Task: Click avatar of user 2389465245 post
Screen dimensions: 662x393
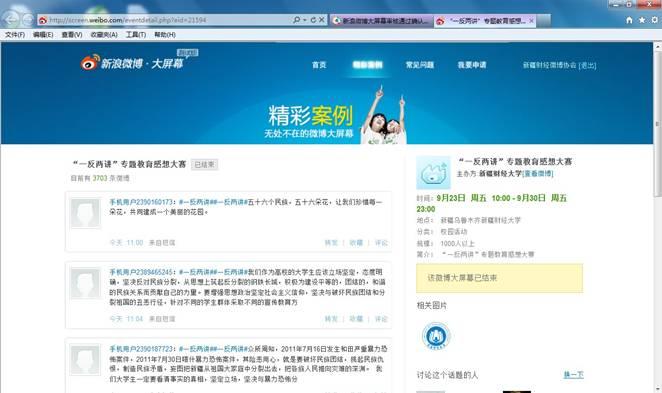Action: coord(85,283)
